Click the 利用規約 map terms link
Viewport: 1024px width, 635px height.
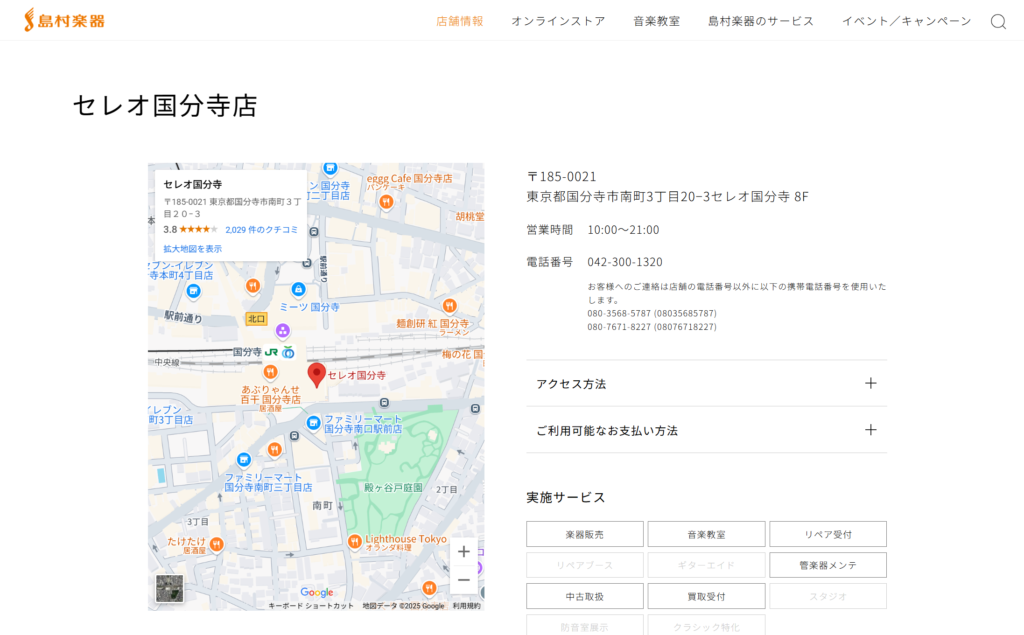466,606
